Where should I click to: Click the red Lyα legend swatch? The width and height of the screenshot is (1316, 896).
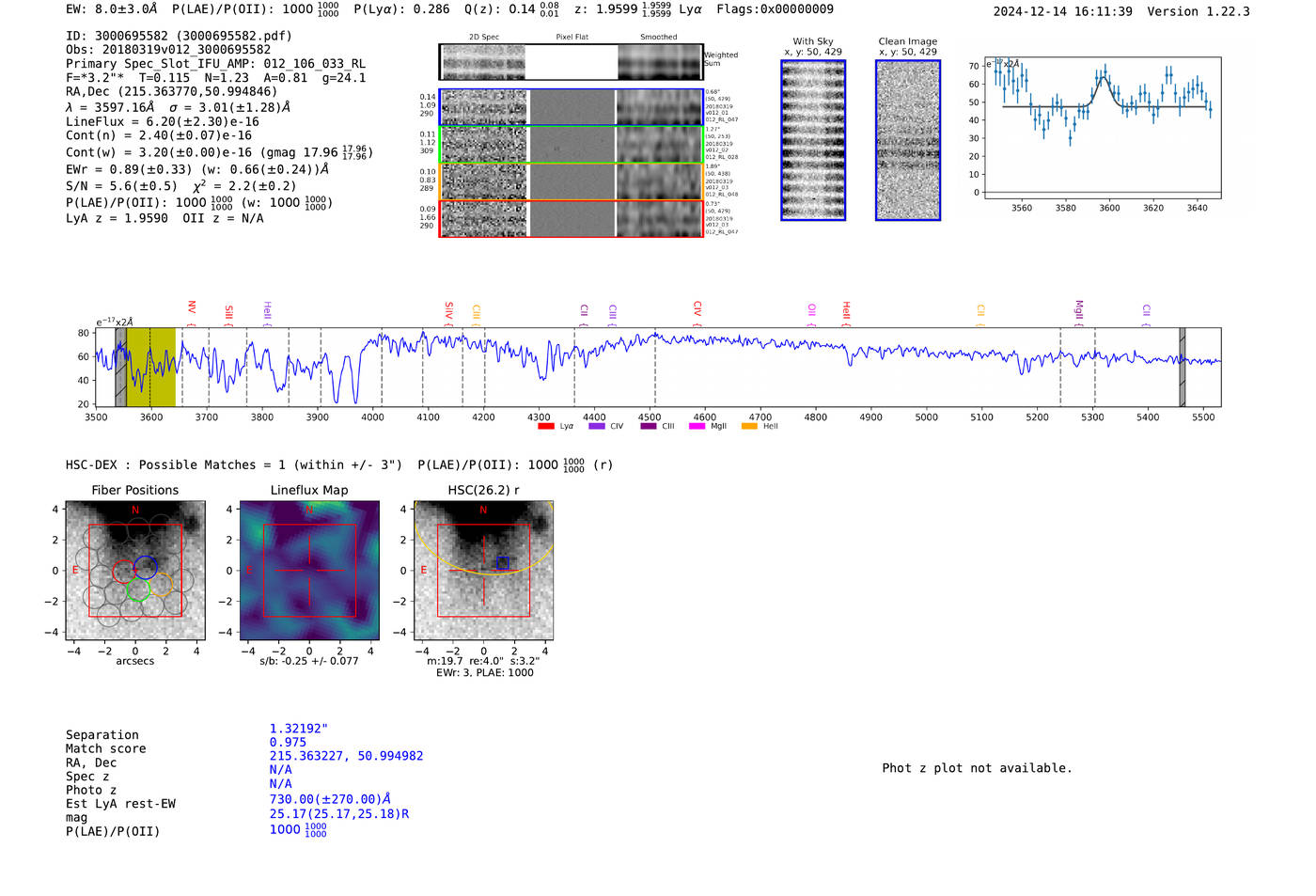[546, 427]
